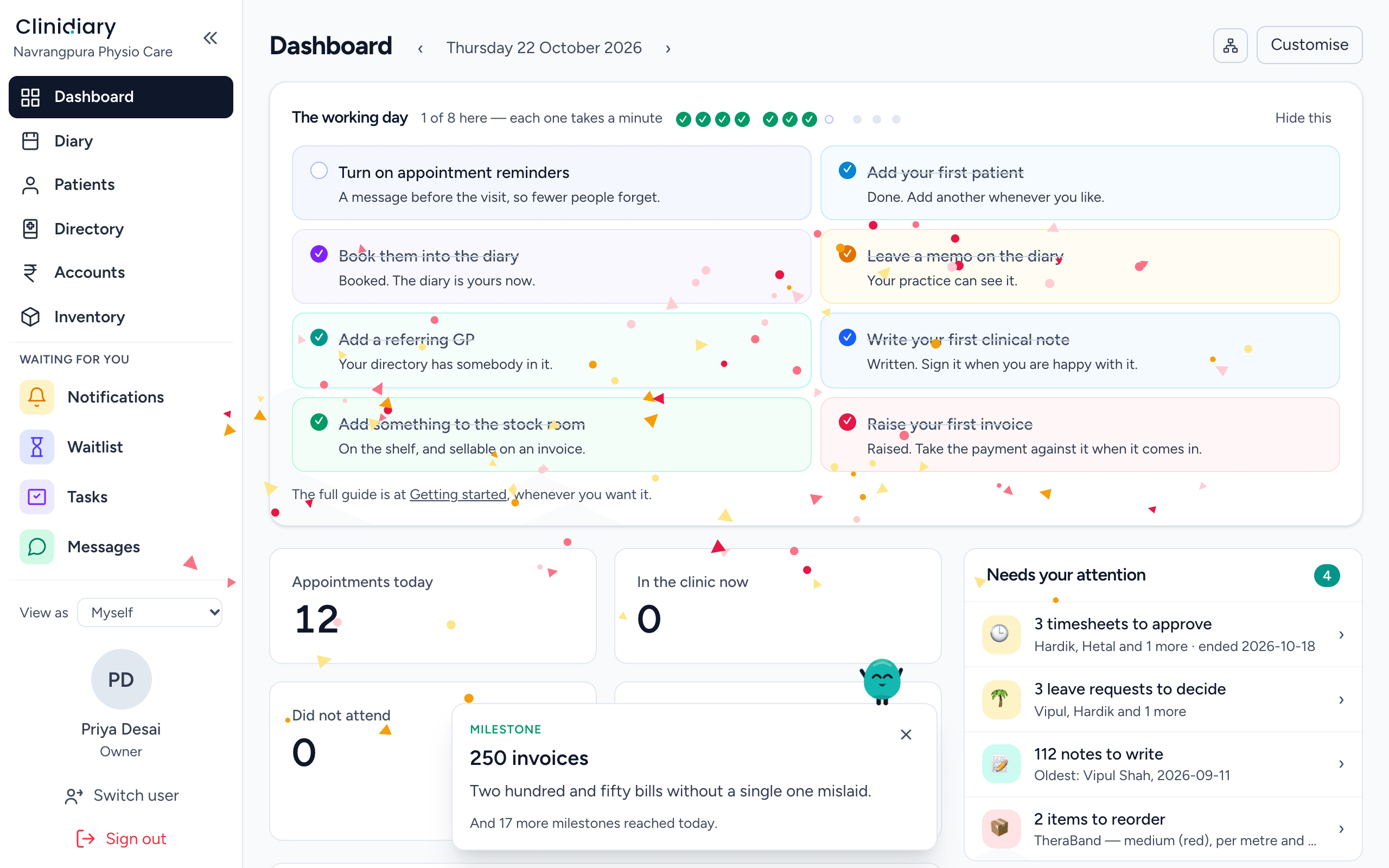Click the Tasks checkbox icon
This screenshot has height=868, width=1389.
[37, 496]
